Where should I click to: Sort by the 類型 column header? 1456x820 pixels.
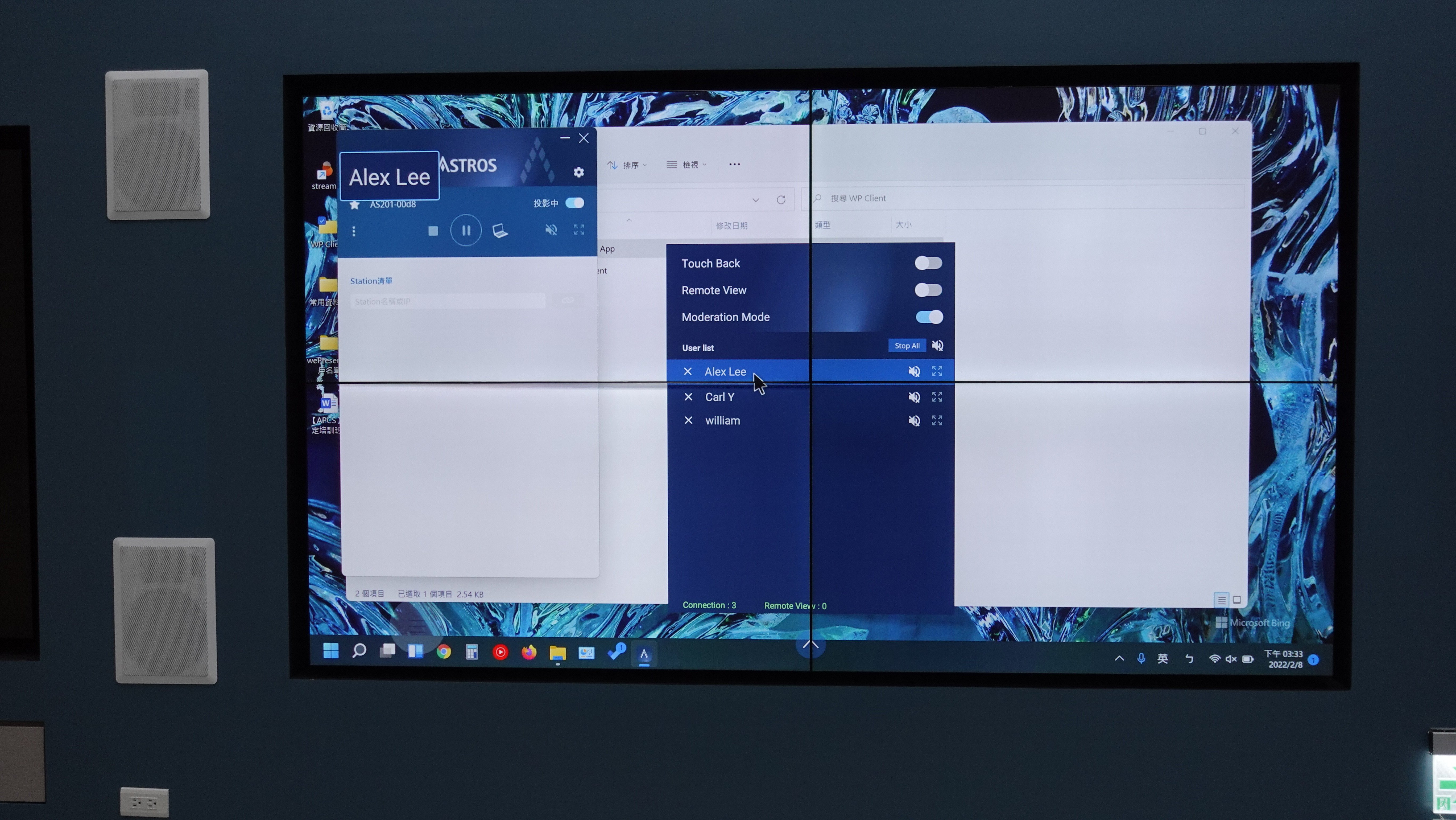click(822, 225)
